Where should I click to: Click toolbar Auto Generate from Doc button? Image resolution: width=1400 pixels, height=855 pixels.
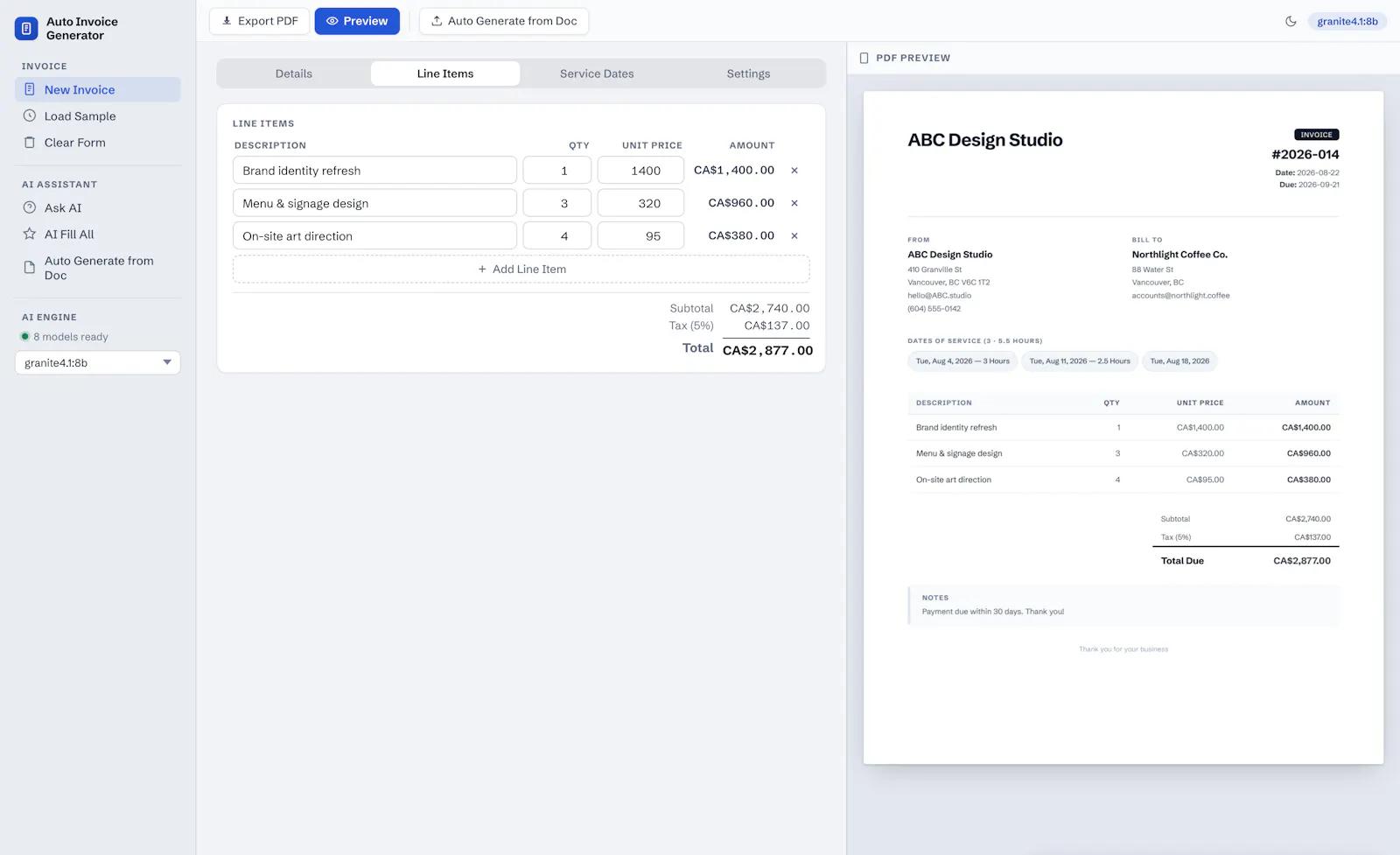[504, 21]
